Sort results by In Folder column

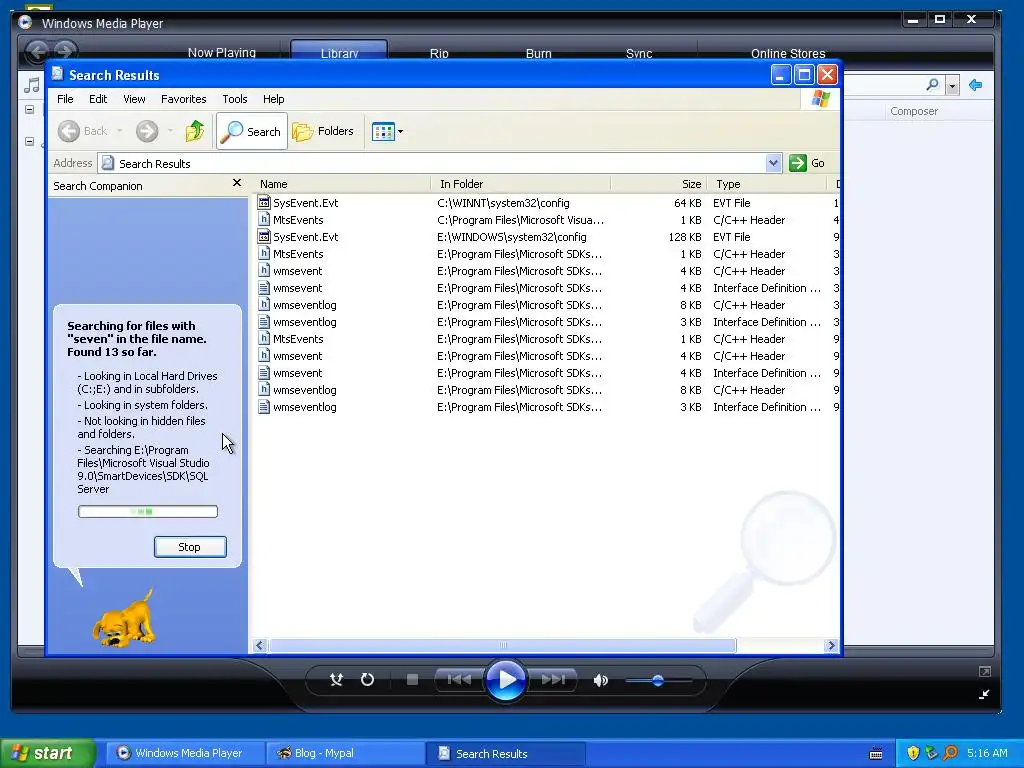coord(520,184)
